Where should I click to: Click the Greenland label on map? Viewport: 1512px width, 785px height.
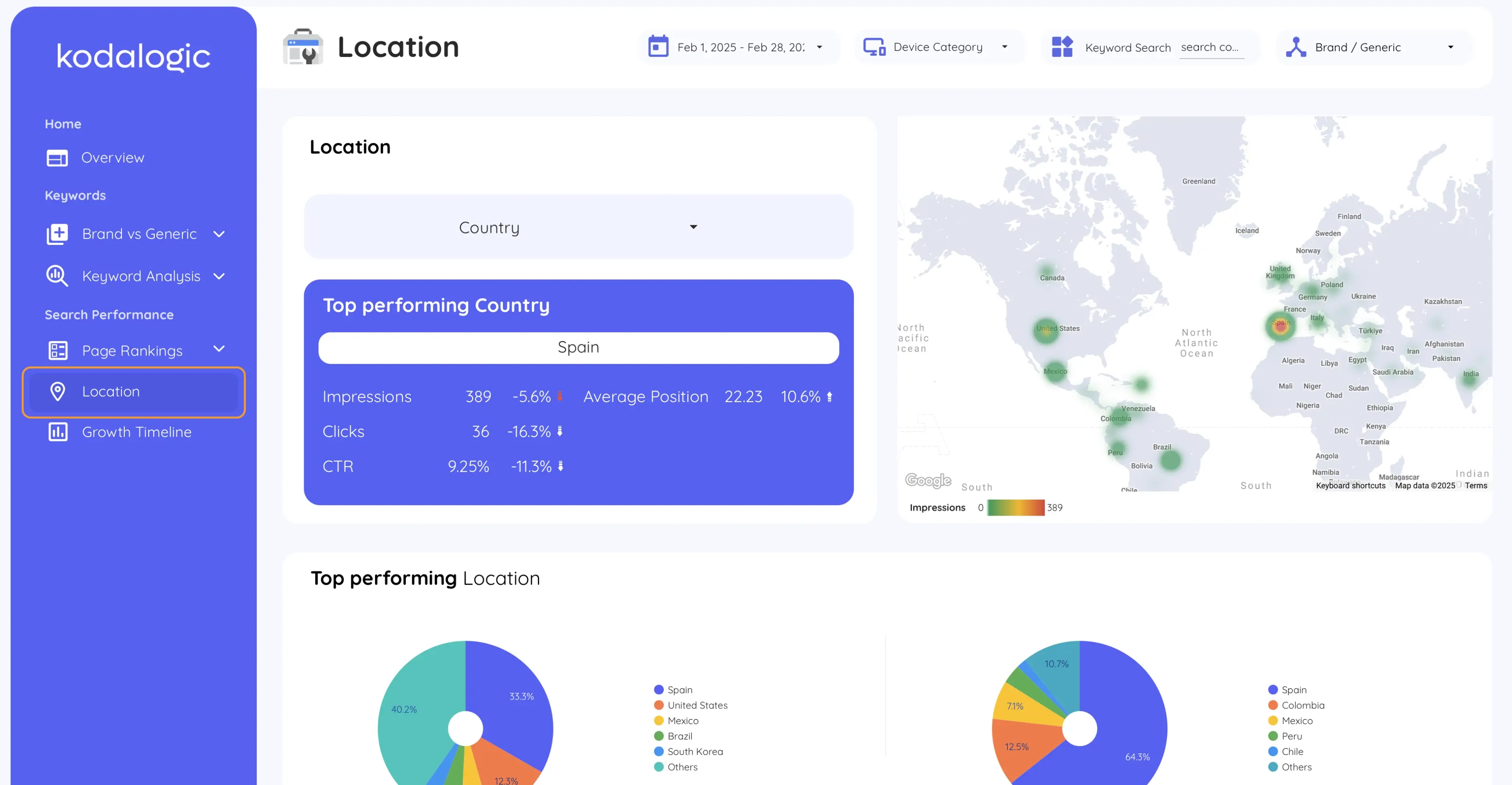1198,181
